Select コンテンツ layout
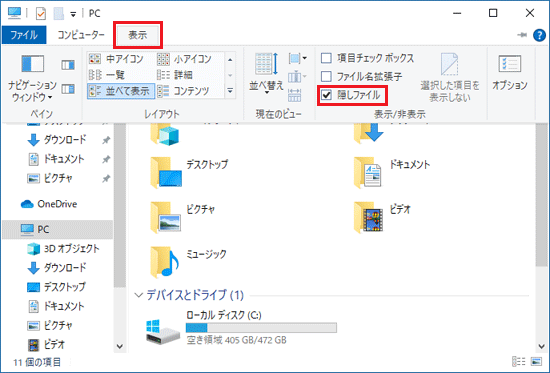 pyautogui.click(x=183, y=91)
